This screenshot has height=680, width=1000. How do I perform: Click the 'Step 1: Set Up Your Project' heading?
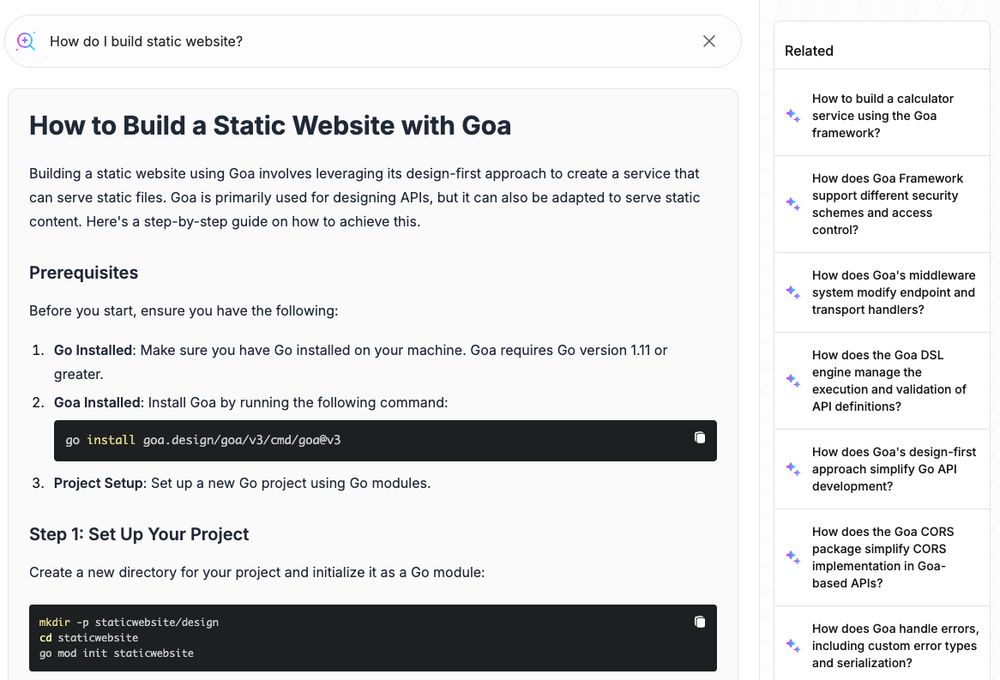(x=139, y=535)
